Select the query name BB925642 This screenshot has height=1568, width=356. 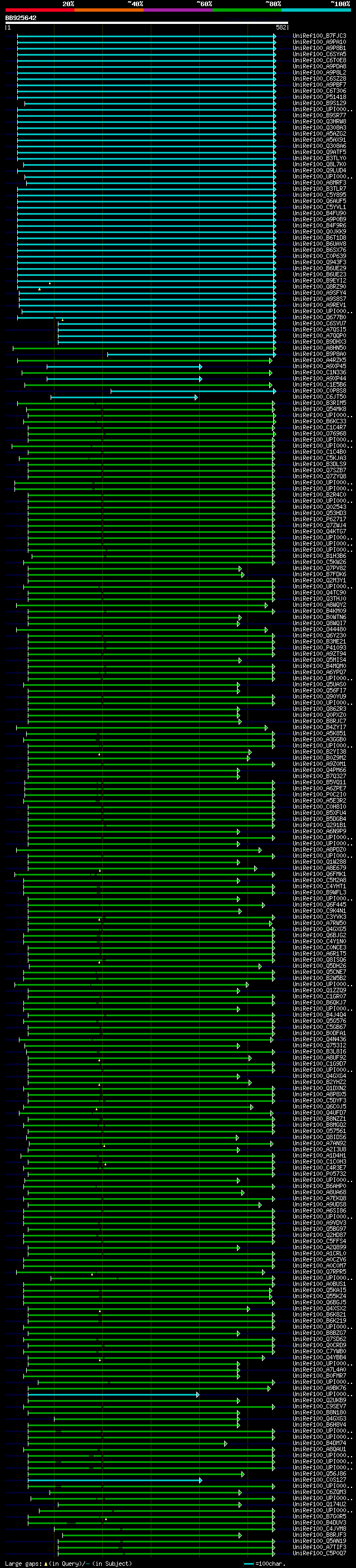pos(21,18)
